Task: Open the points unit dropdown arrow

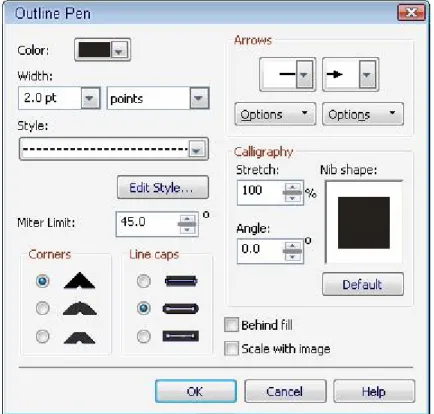Action: pyautogui.click(x=199, y=98)
